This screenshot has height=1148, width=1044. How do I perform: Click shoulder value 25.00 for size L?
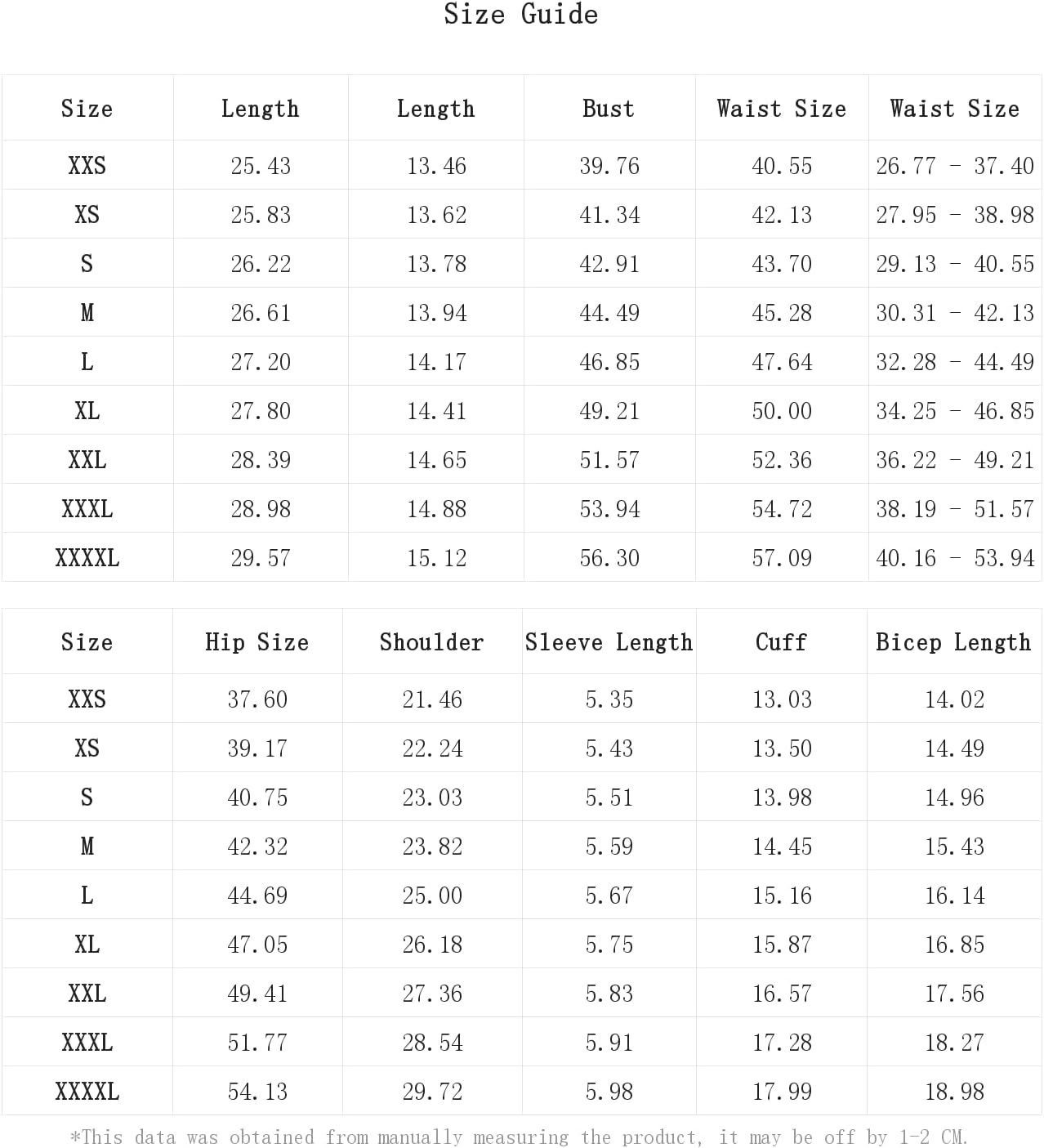coord(432,896)
